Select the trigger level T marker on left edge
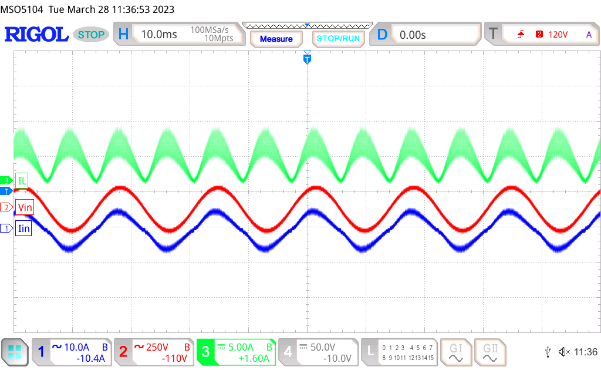The image size is (601, 370). [6, 191]
